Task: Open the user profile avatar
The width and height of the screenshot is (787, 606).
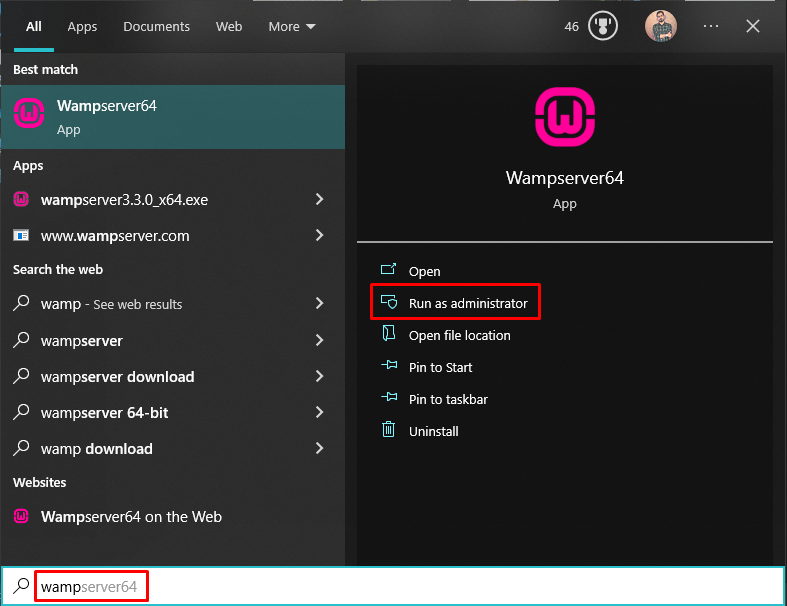Action: 661,26
